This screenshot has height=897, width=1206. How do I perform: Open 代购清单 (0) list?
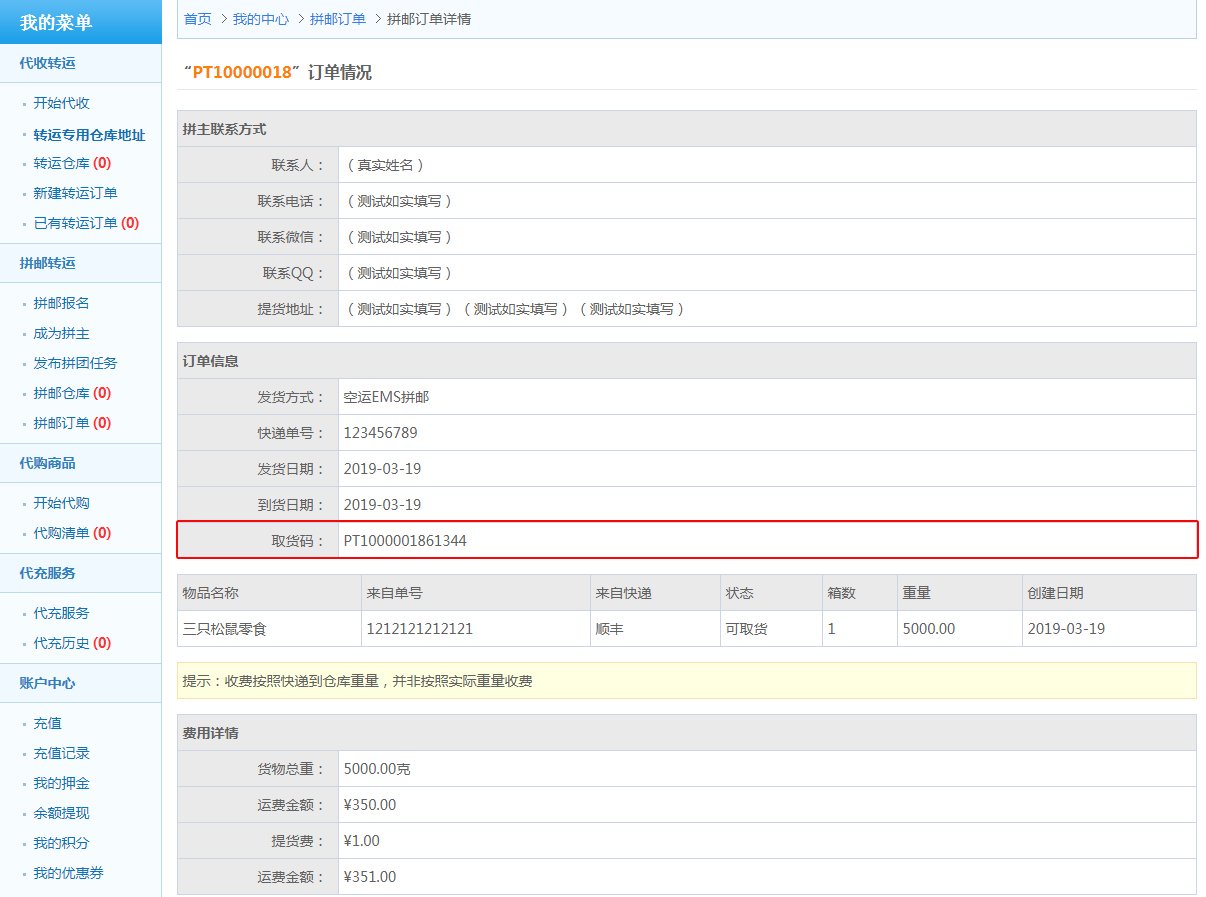[71, 533]
